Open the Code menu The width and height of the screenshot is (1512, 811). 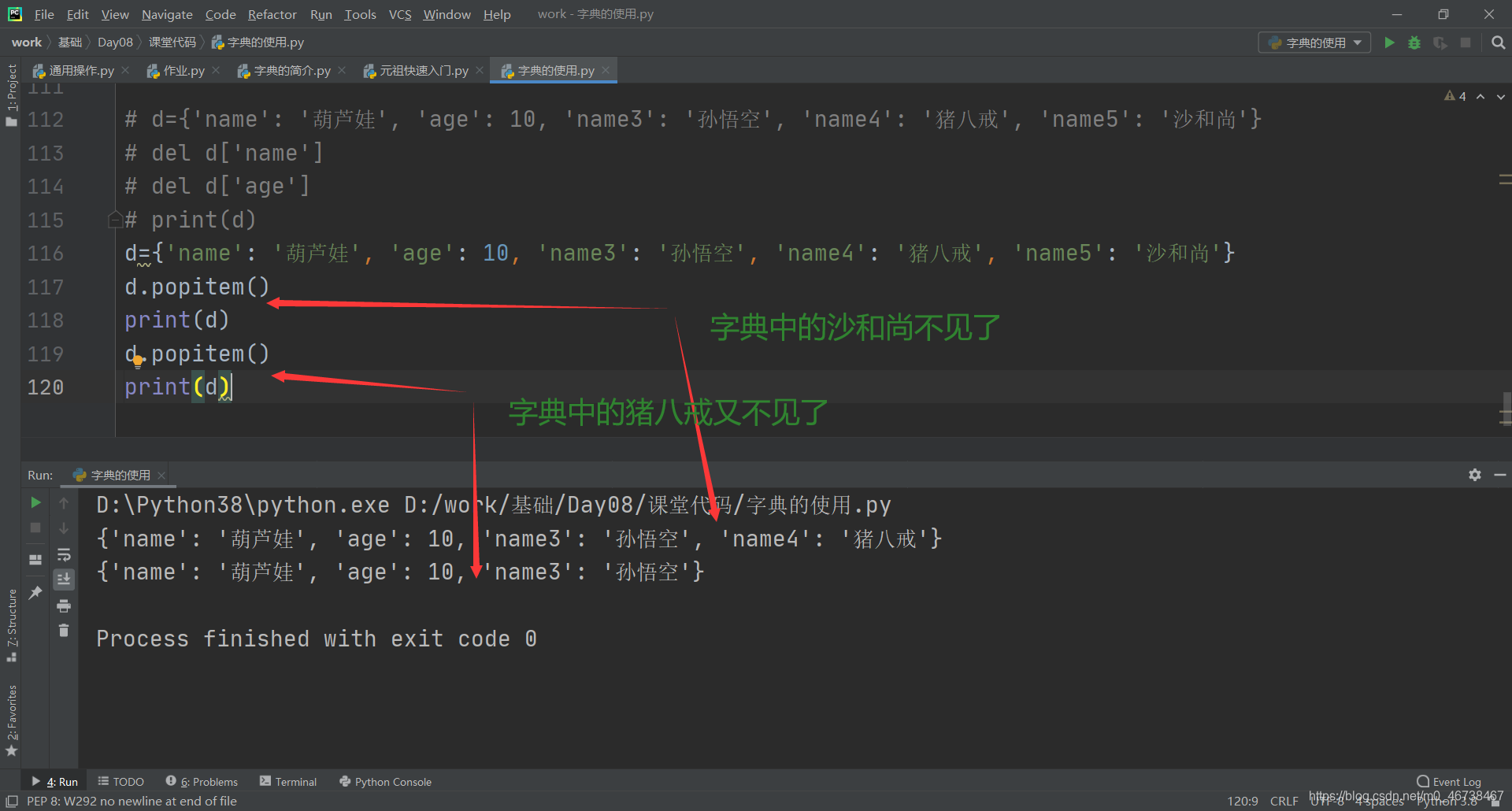click(220, 14)
